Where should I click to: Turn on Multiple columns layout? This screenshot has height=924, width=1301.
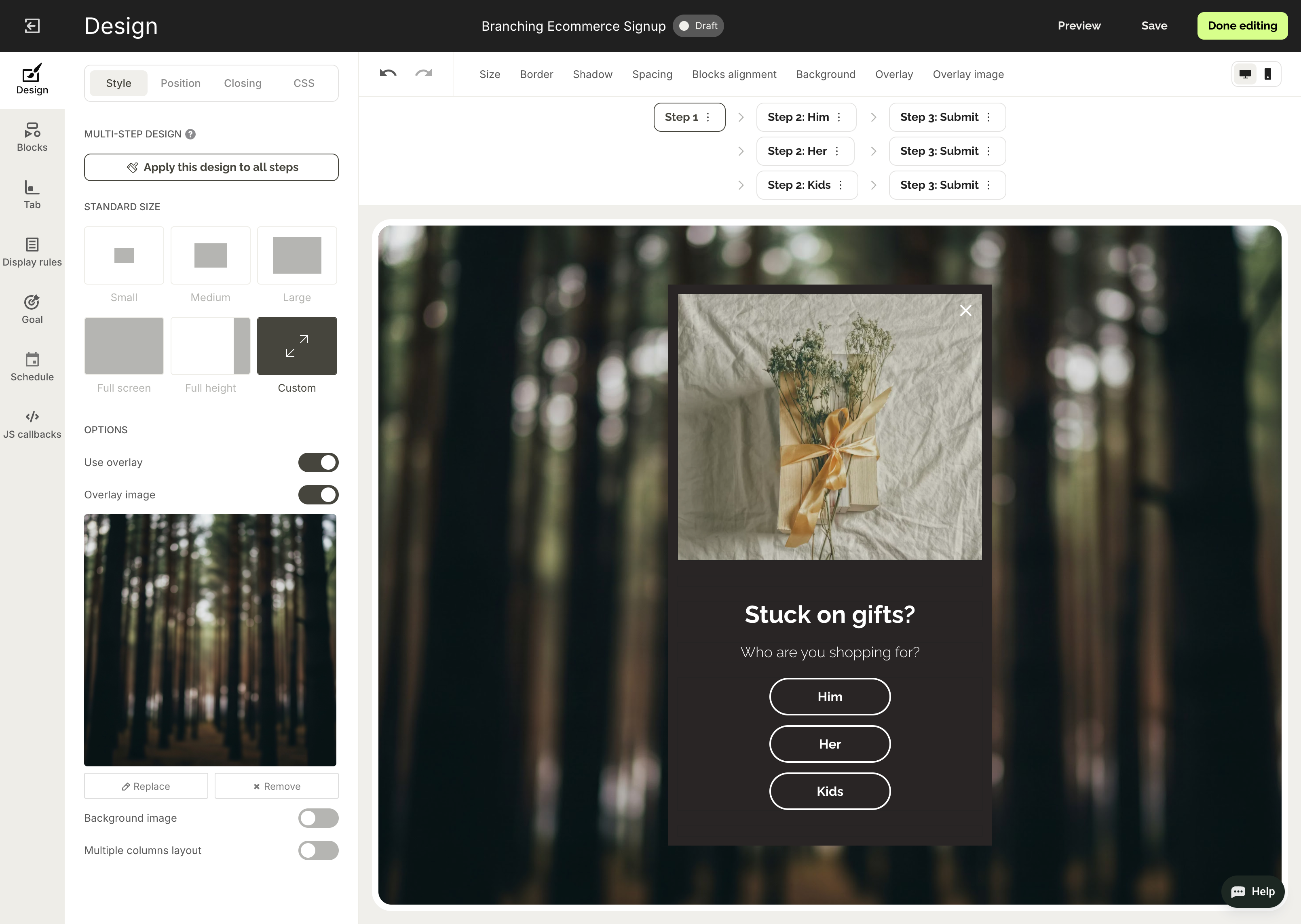pyautogui.click(x=318, y=850)
